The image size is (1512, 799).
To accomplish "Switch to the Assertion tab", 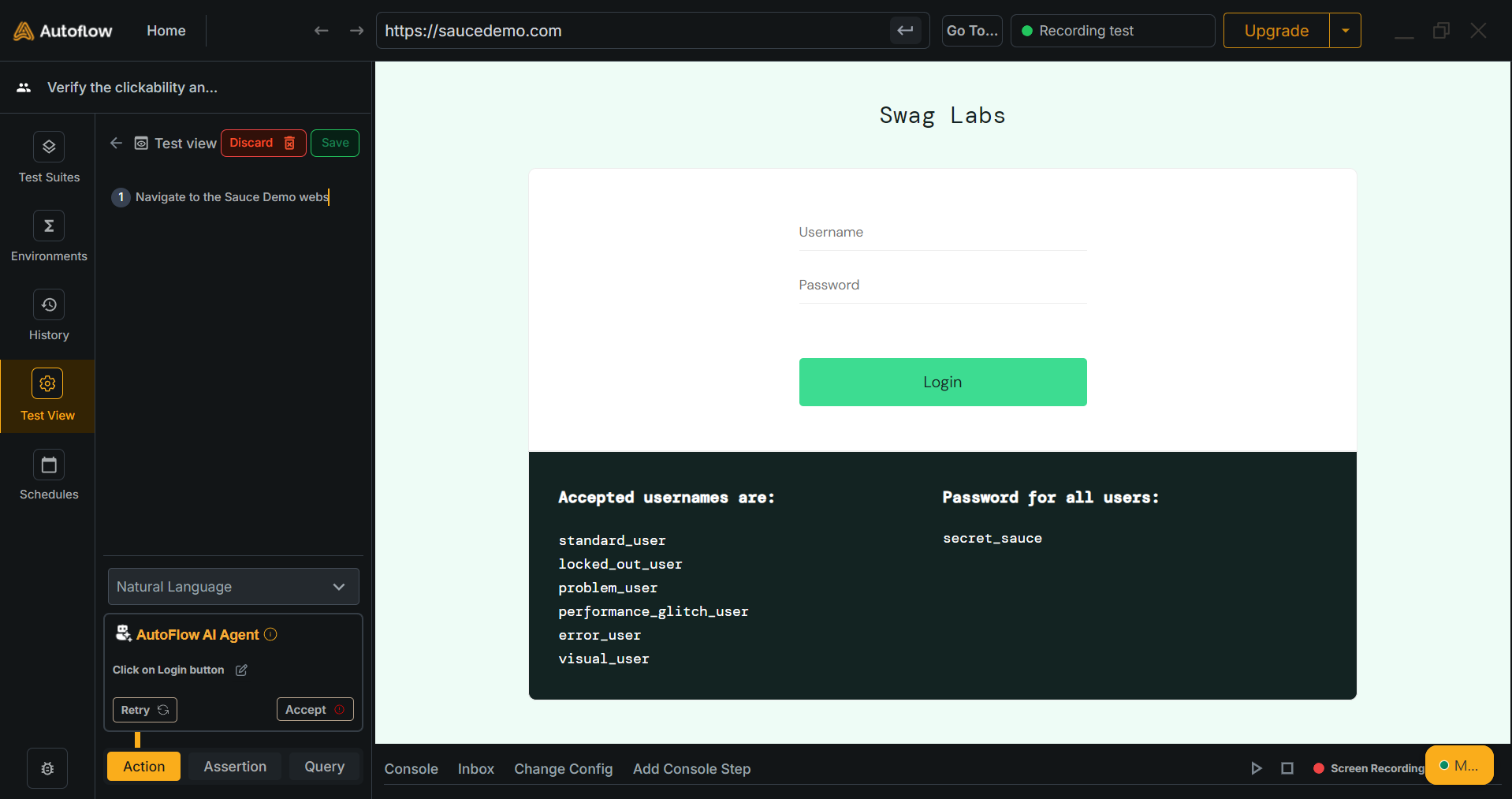I will coord(235,767).
